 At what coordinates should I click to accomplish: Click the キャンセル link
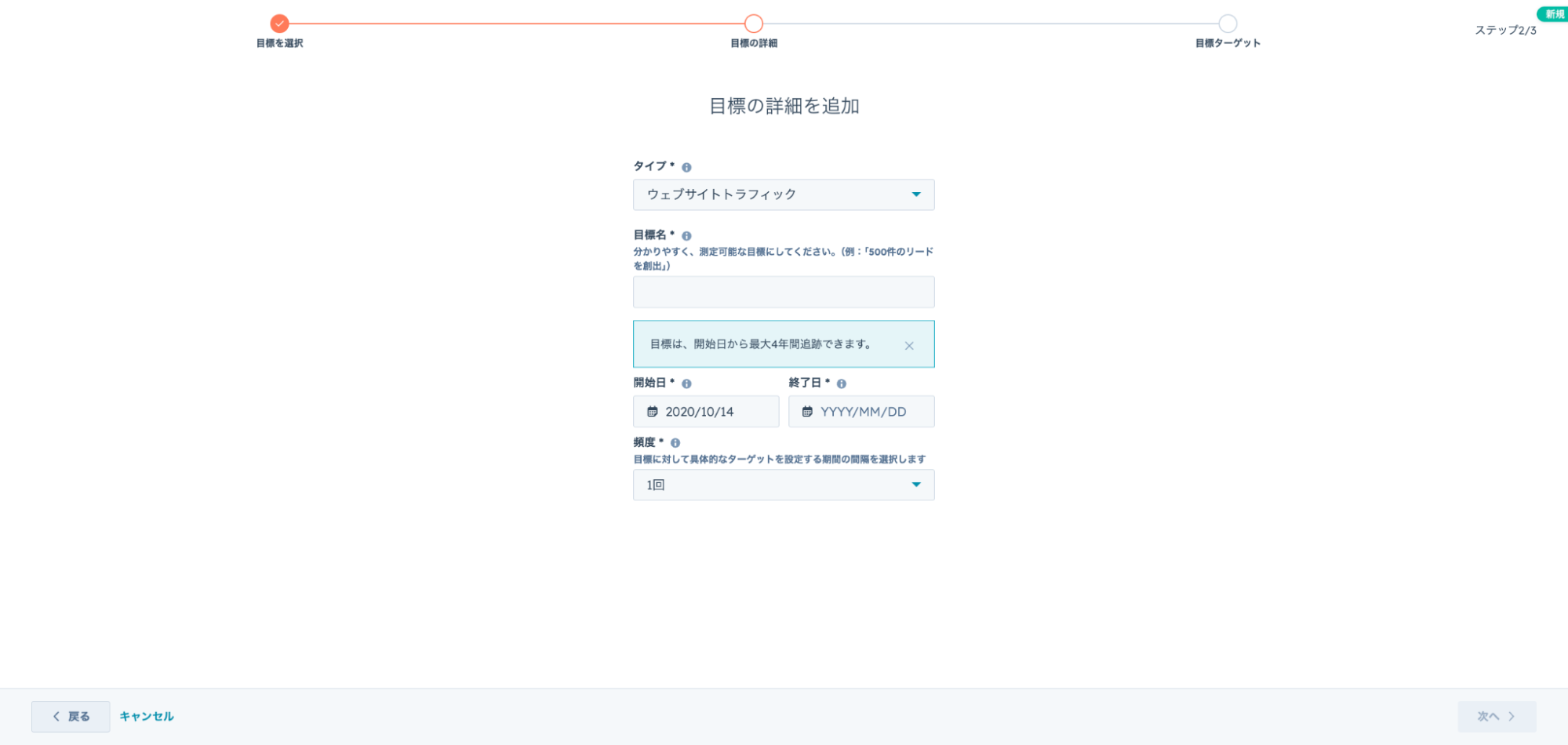point(147,716)
